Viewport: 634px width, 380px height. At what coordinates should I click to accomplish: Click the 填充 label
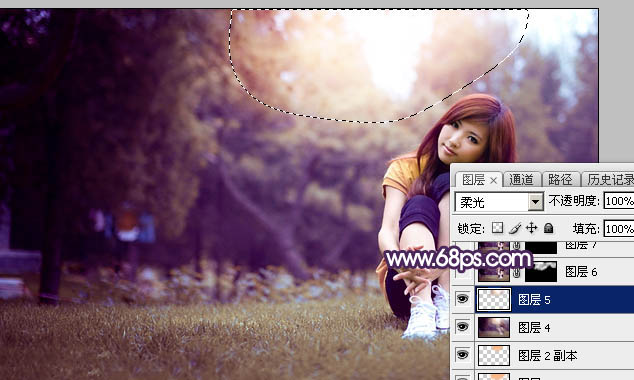586,229
